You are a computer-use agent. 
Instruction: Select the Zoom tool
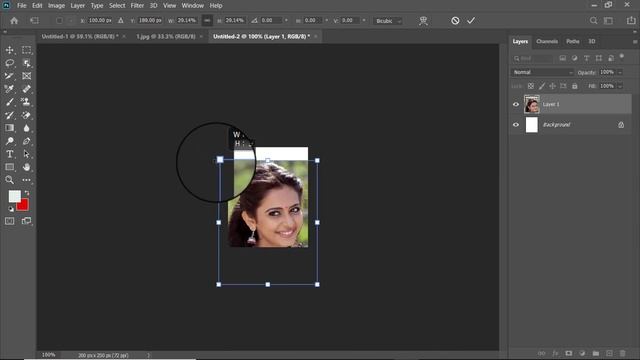[x=9, y=180]
